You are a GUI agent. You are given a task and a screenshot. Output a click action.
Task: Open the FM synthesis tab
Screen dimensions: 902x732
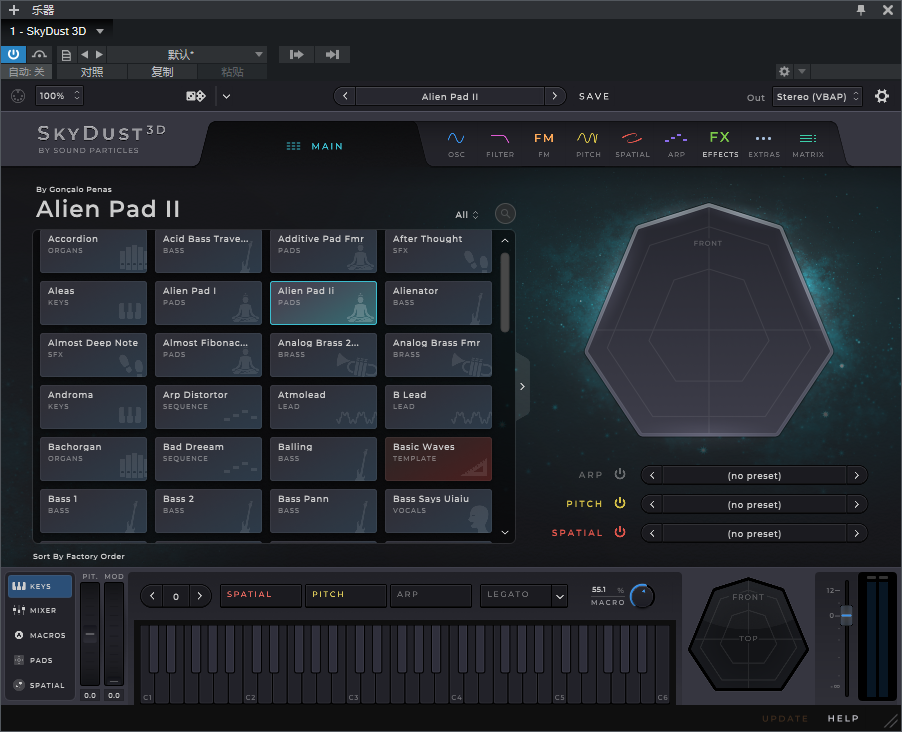coord(544,144)
